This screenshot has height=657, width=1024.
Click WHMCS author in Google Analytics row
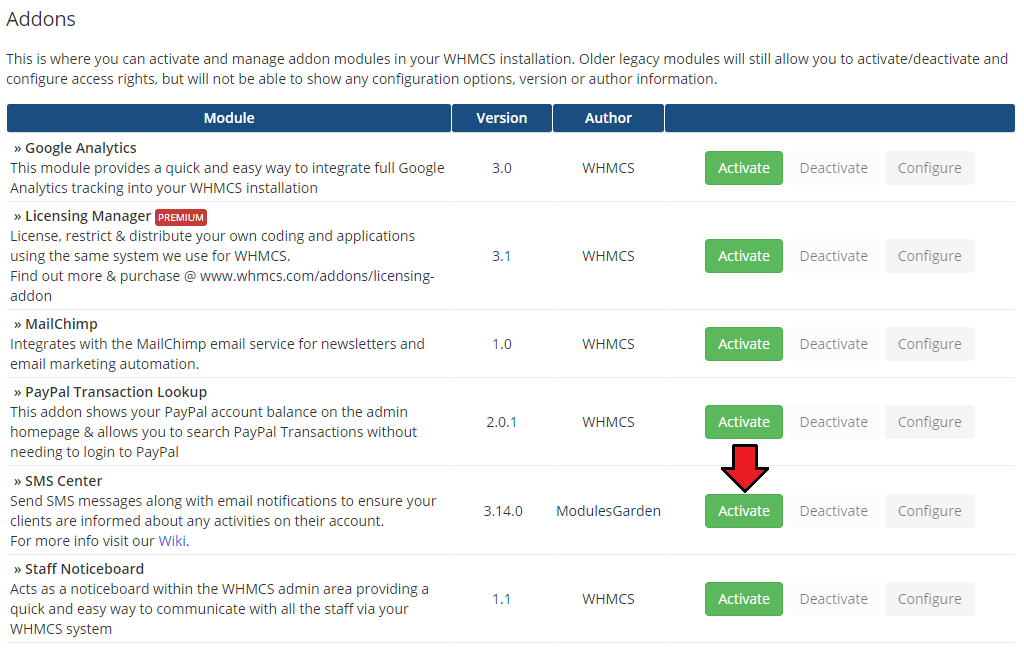point(608,168)
